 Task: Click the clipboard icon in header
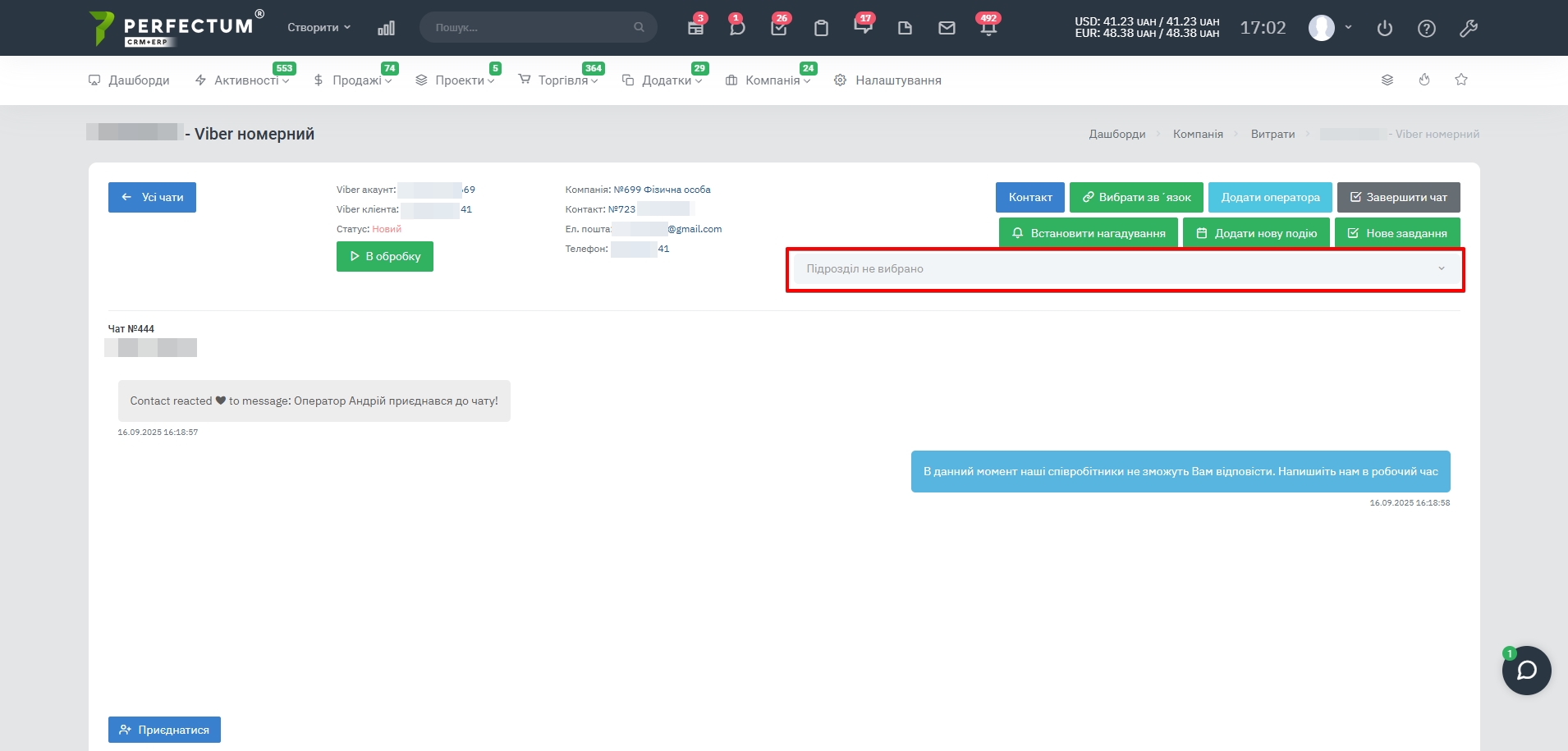click(x=821, y=28)
